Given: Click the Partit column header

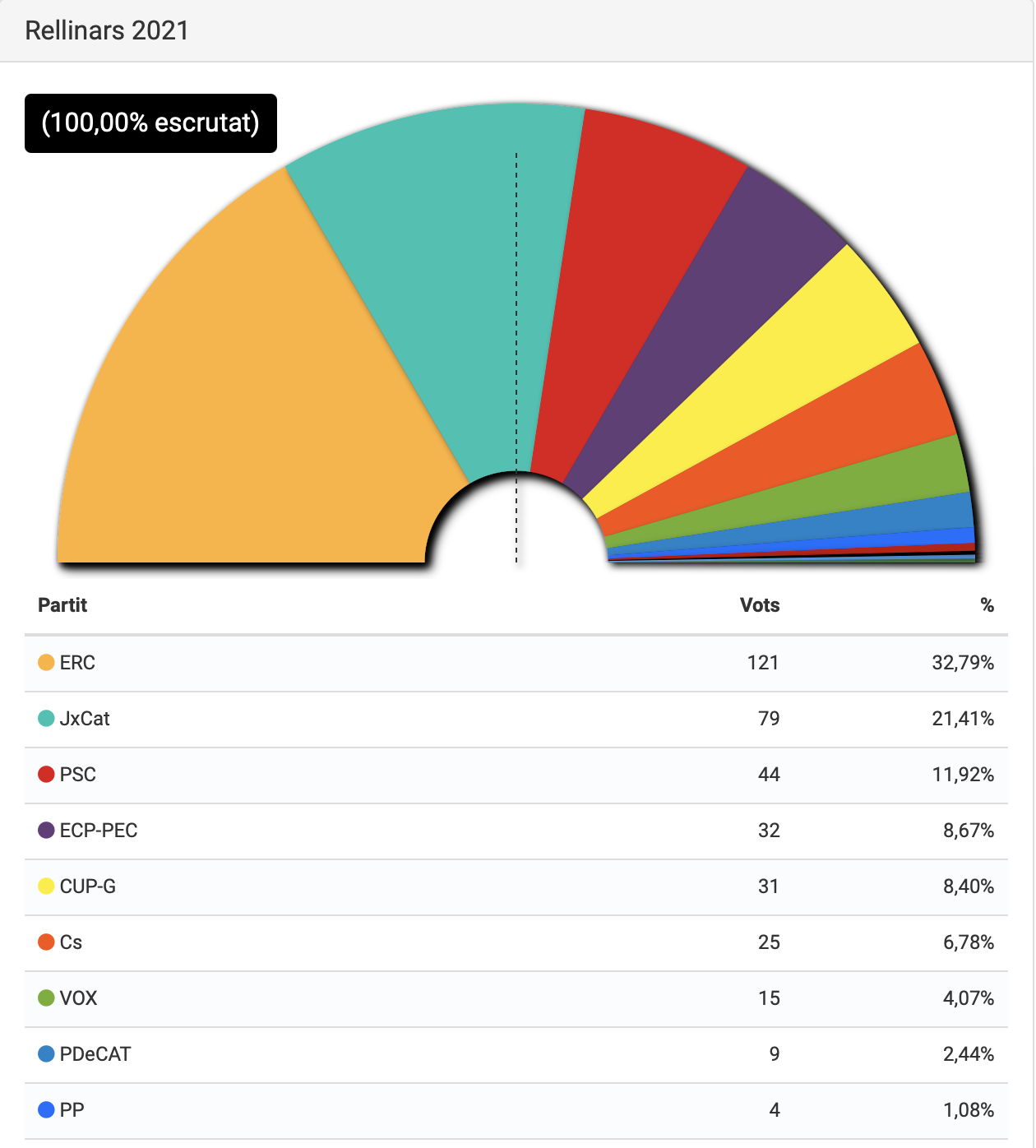Looking at the screenshot, I should click(62, 605).
